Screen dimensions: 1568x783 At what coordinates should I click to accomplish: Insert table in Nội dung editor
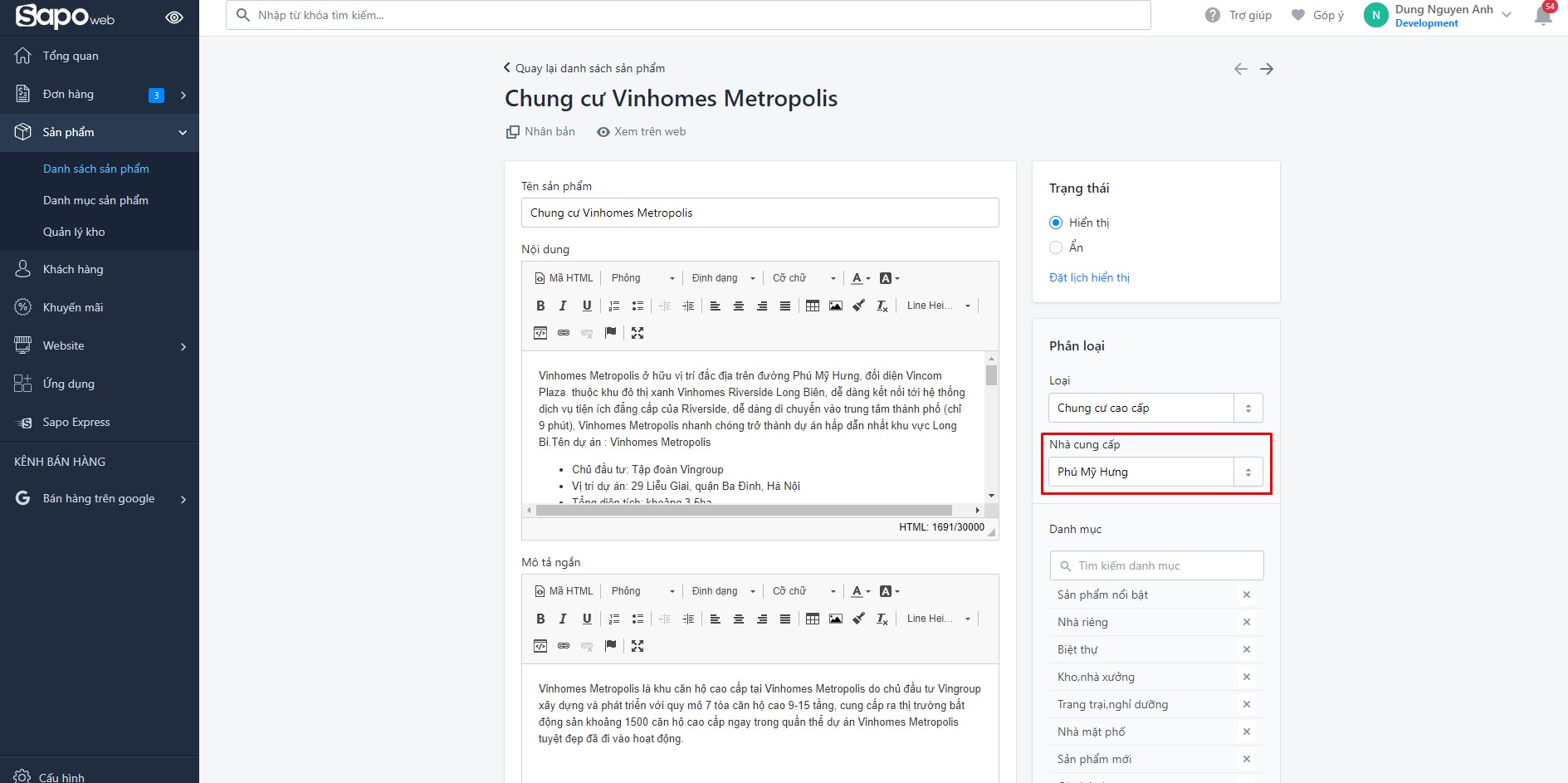coord(813,306)
